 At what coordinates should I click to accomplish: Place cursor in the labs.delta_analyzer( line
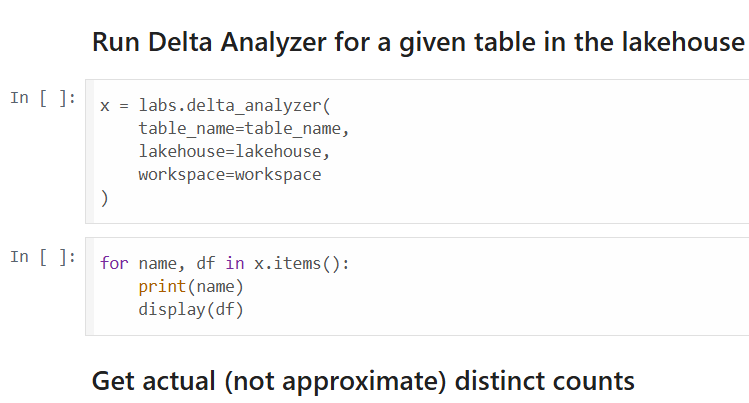coord(215,106)
